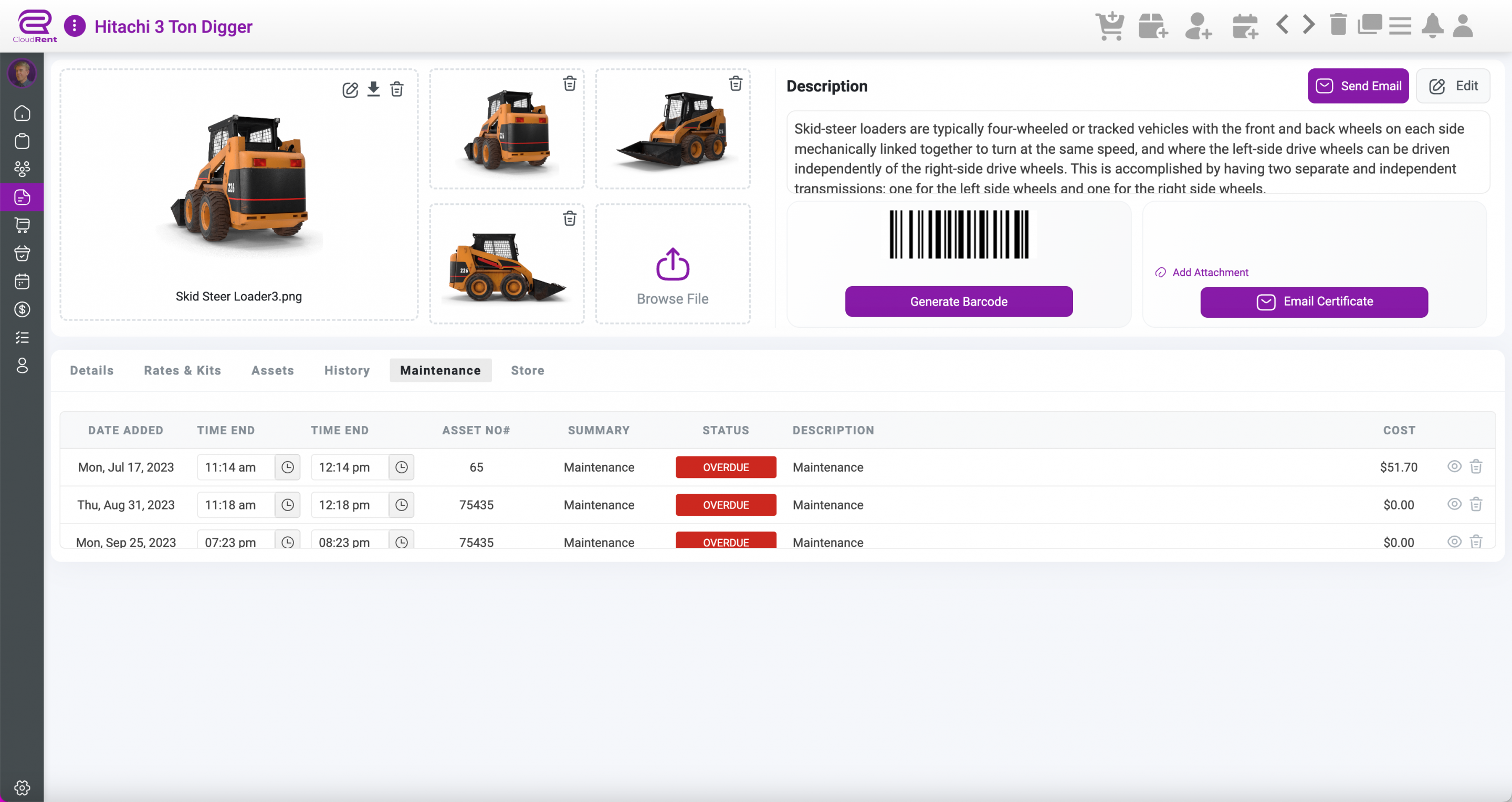This screenshot has width=1512, height=802.
Task: Download the main Skid Steer Loader3 image
Action: coord(373,89)
